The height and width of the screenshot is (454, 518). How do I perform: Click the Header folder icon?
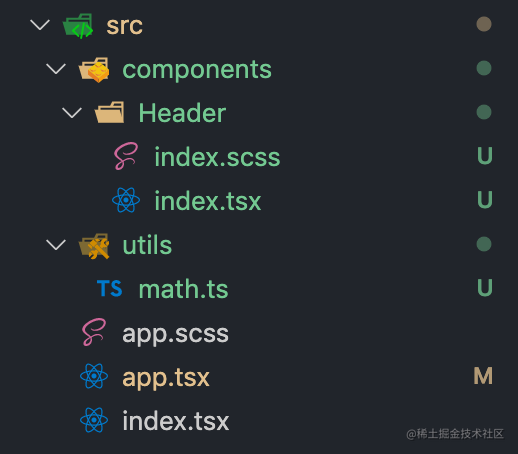[110, 112]
